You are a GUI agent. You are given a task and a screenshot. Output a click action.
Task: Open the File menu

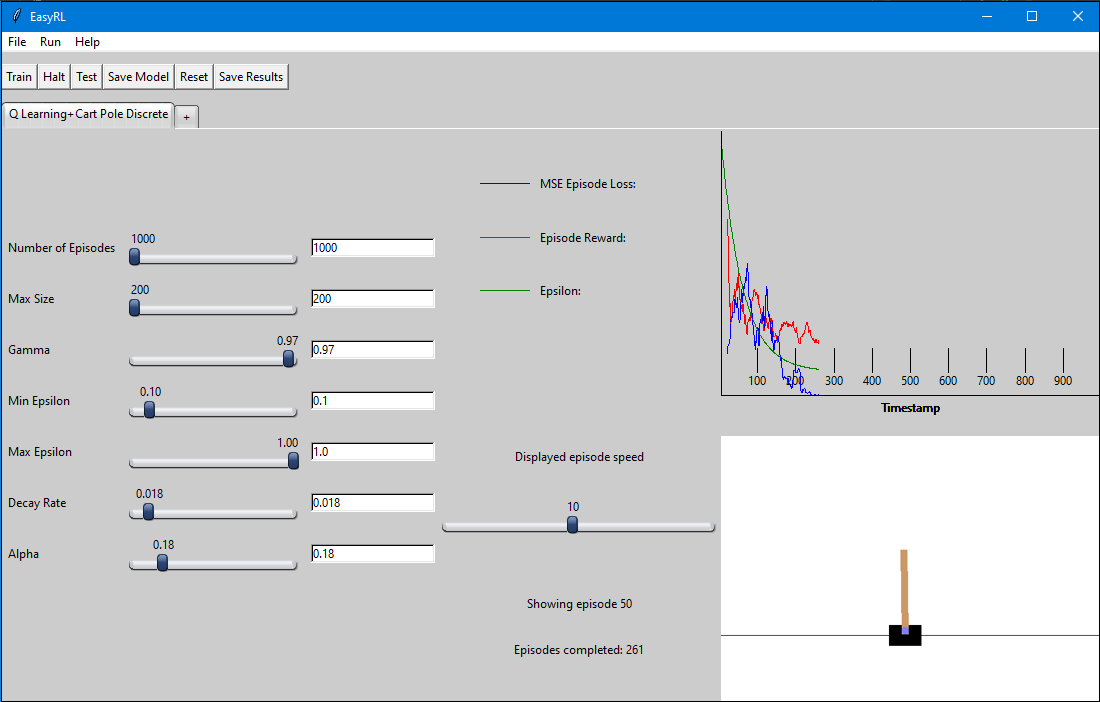17,42
